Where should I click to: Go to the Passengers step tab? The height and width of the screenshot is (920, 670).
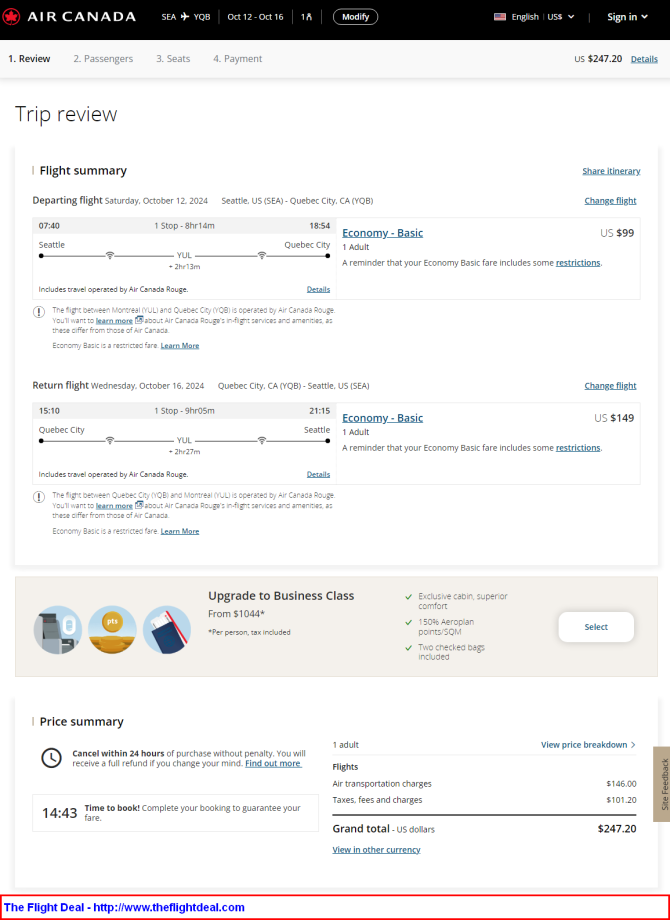tap(103, 59)
